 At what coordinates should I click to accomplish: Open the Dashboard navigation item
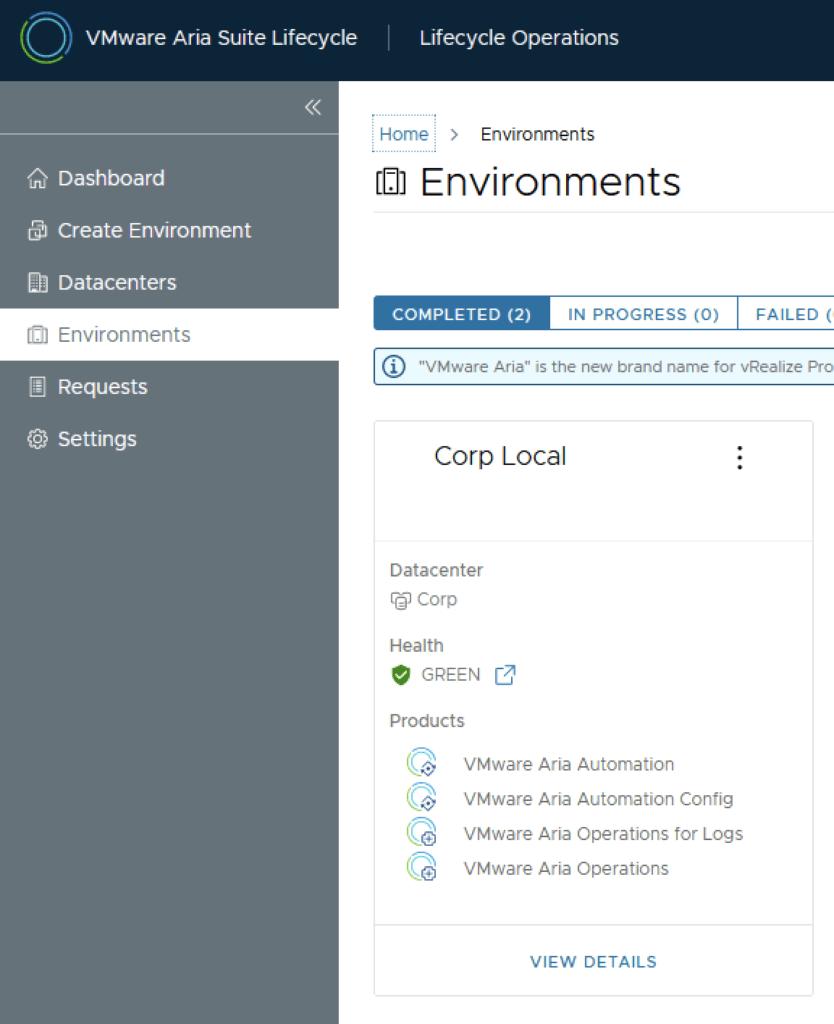pyautogui.click(x=110, y=178)
